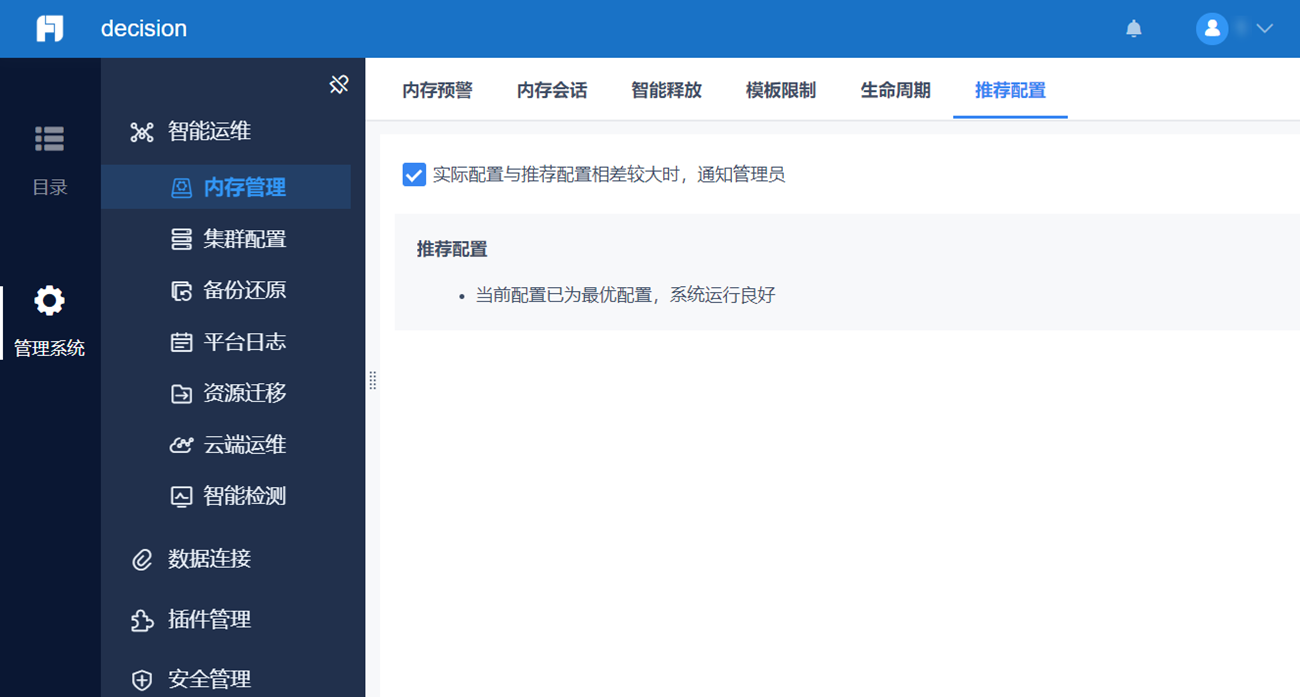The image size is (1300, 697).
Task: Click the 安全管理 shield icon
Action: tap(142, 680)
